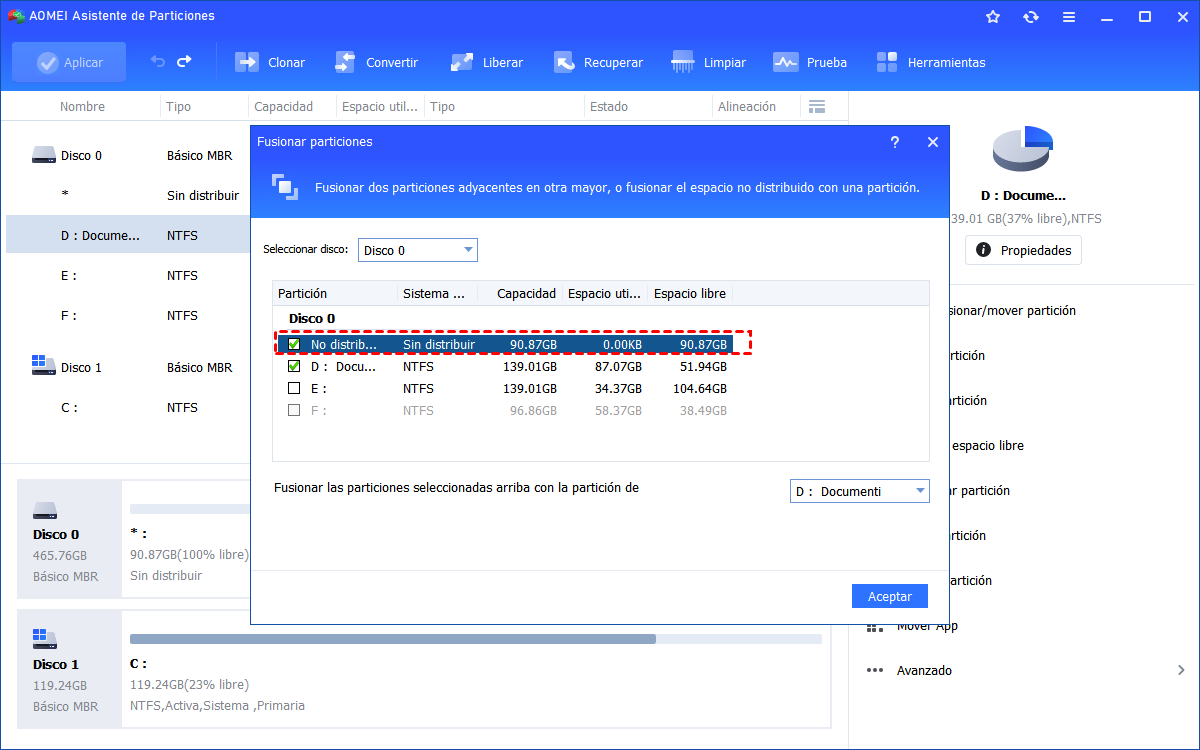This screenshot has width=1200, height=750.
Task: Click the help question mark in dialog
Action: 895,142
